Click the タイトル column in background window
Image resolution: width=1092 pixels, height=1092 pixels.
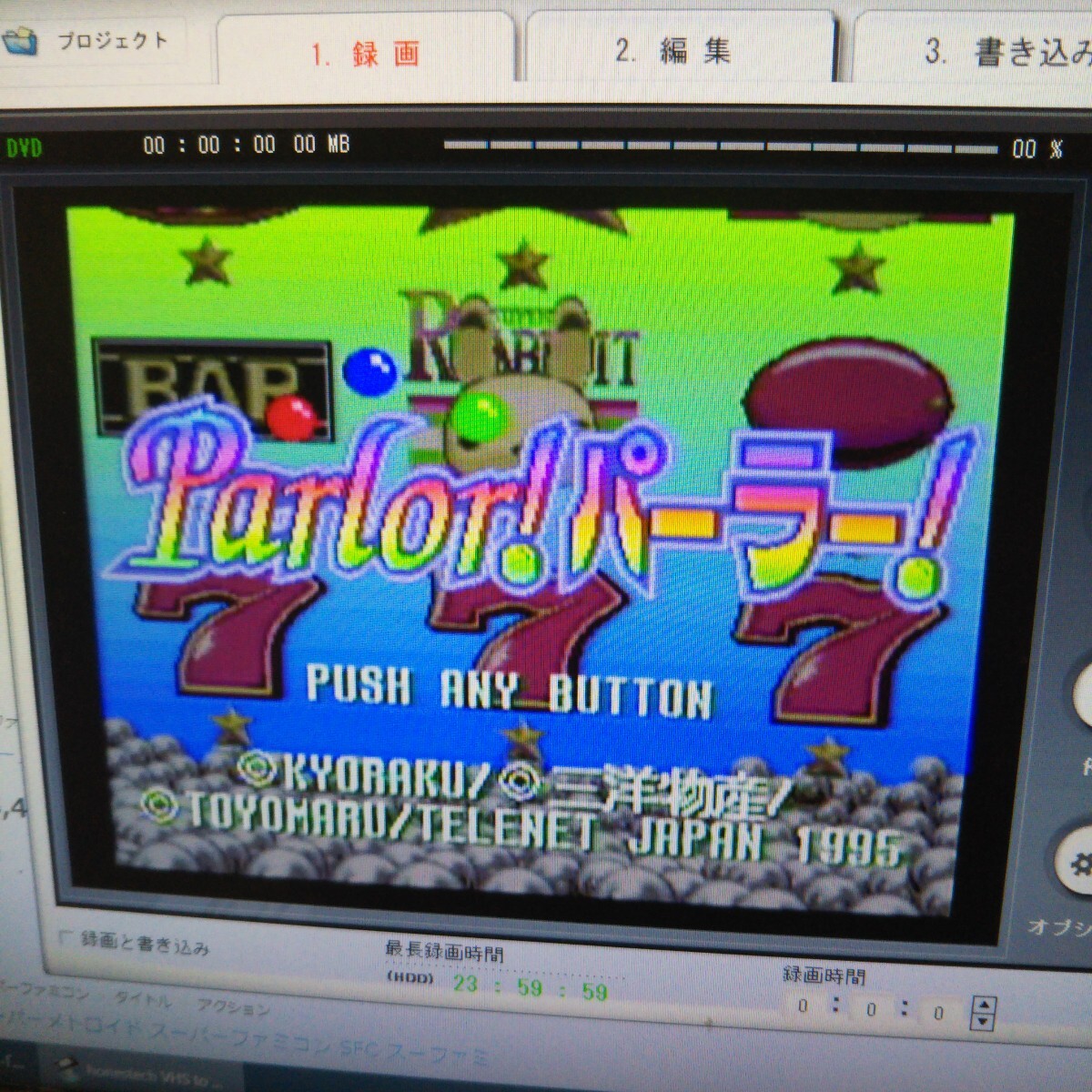pos(143,1000)
